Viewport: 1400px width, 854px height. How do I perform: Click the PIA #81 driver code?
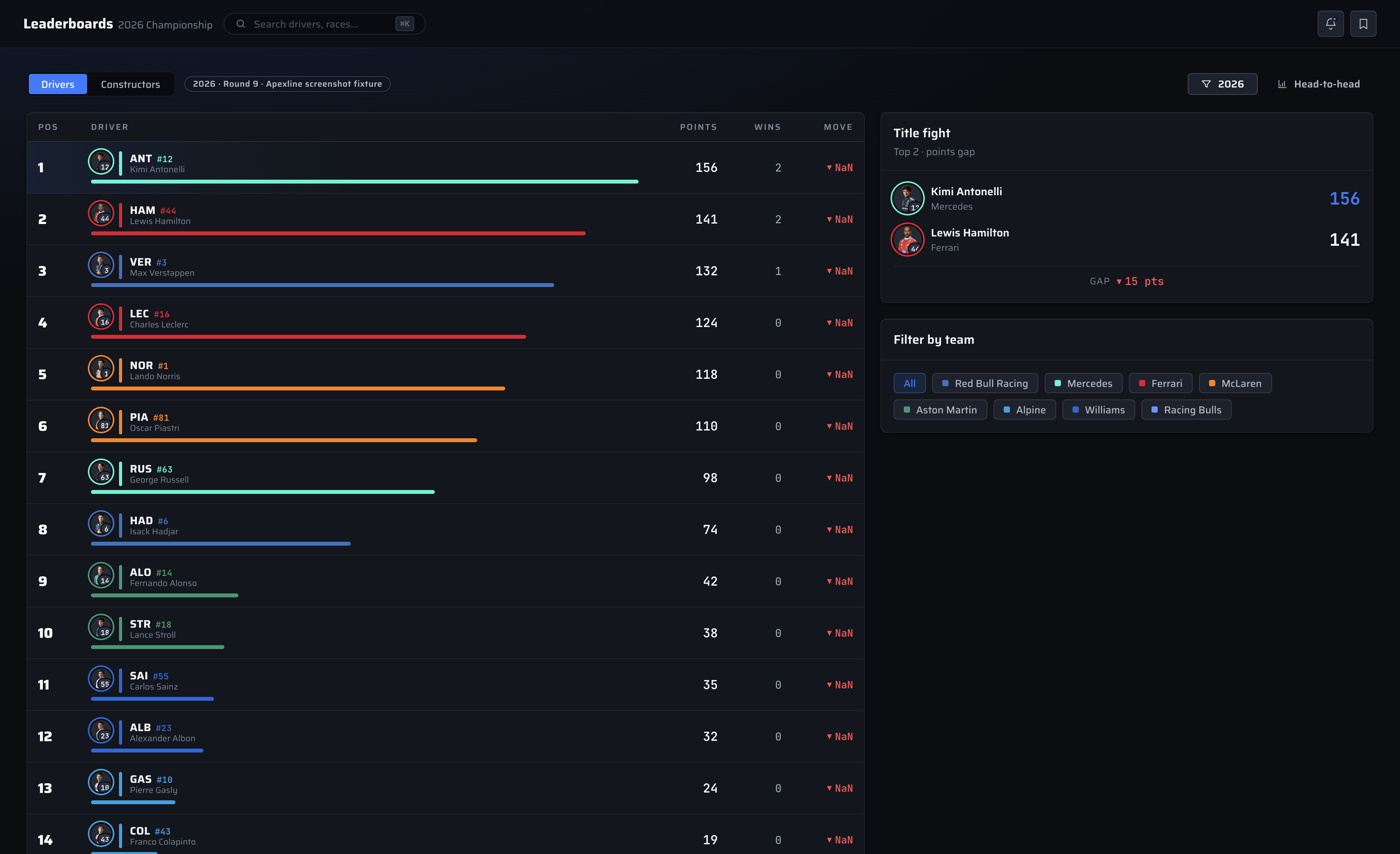tap(149, 417)
